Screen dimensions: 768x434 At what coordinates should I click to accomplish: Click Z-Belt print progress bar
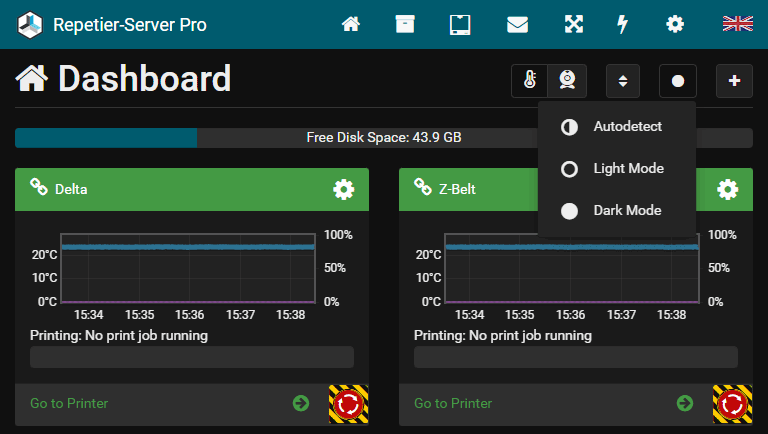point(576,357)
